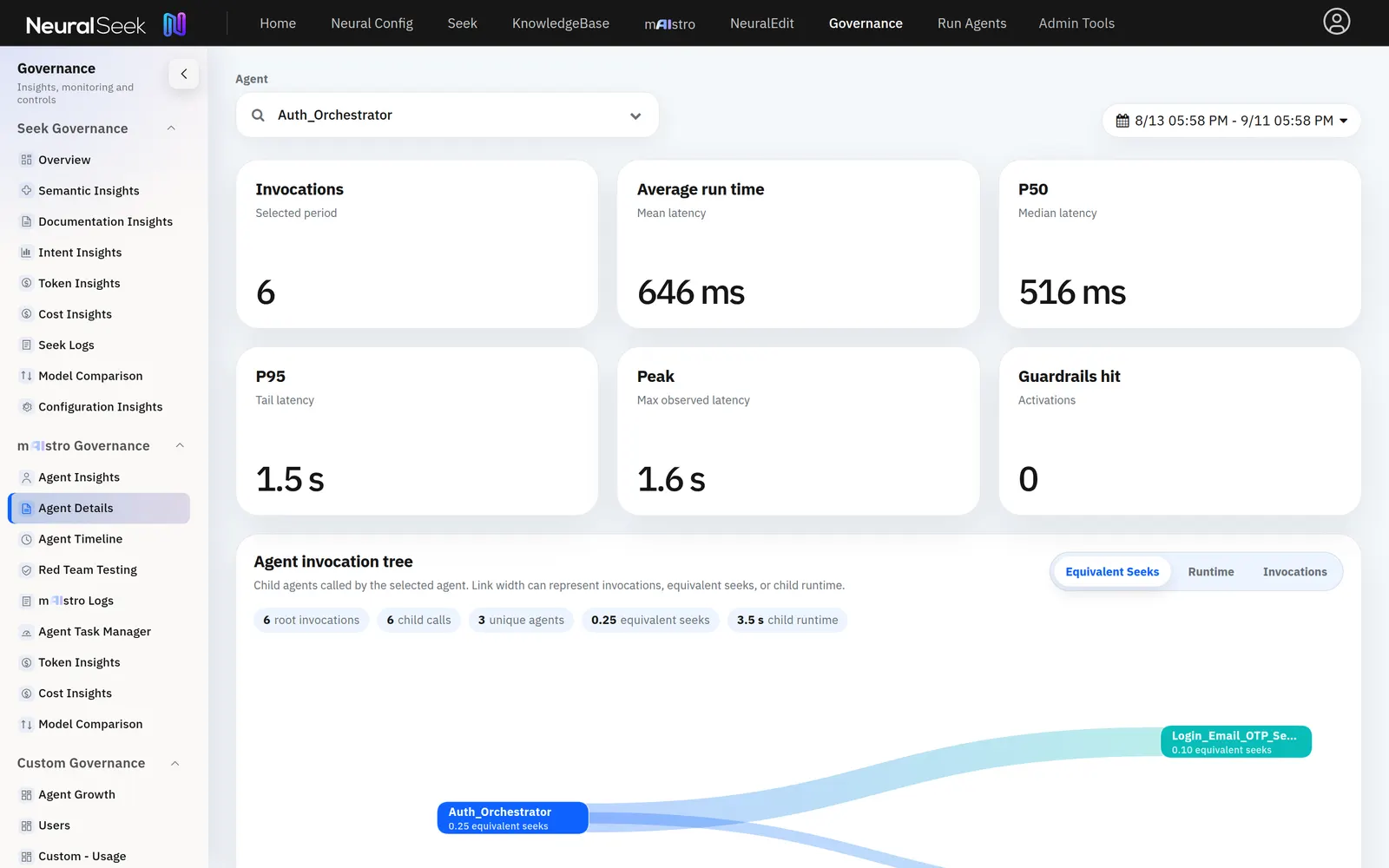Screen dimensions: 1389x868
Task: Navigate to Run Agents
Action: pyautogui.click(x=971, y=23)
